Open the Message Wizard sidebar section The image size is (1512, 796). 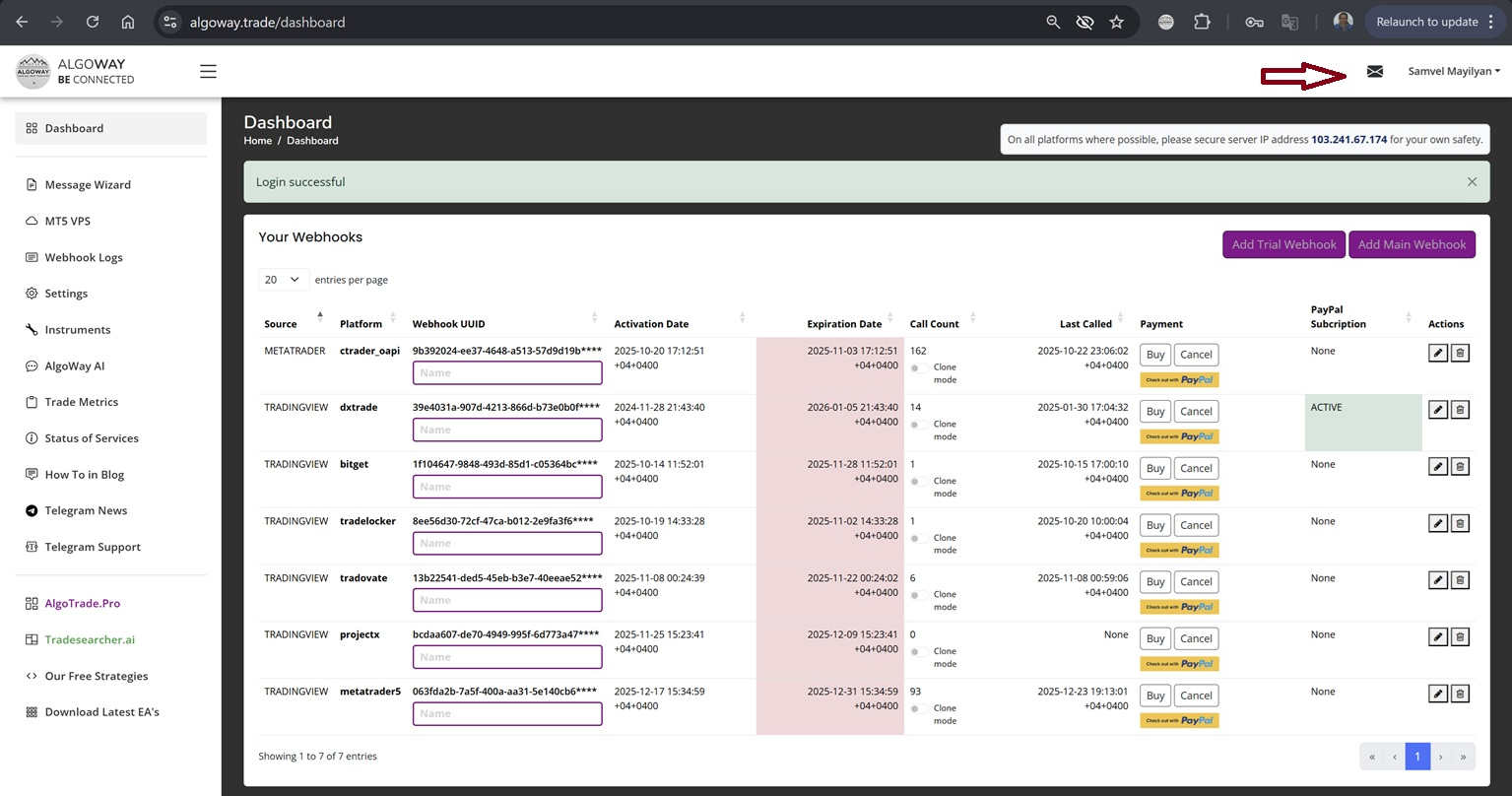(x=85, y=184)
